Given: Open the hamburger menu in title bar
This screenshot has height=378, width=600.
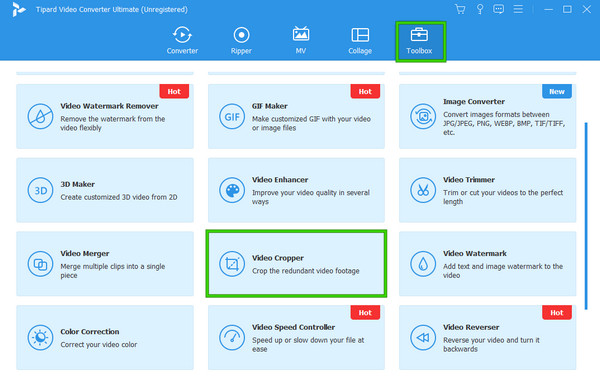Looking at the screenshot, I should tap(518, 9).
